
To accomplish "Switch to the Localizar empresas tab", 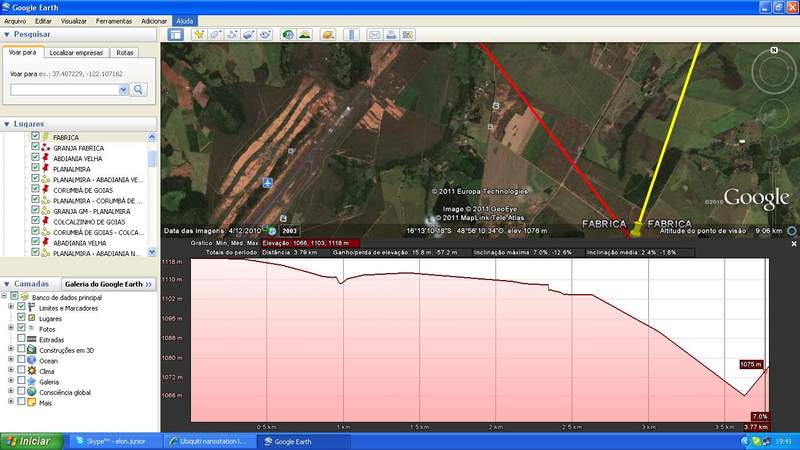I will 76,53.
